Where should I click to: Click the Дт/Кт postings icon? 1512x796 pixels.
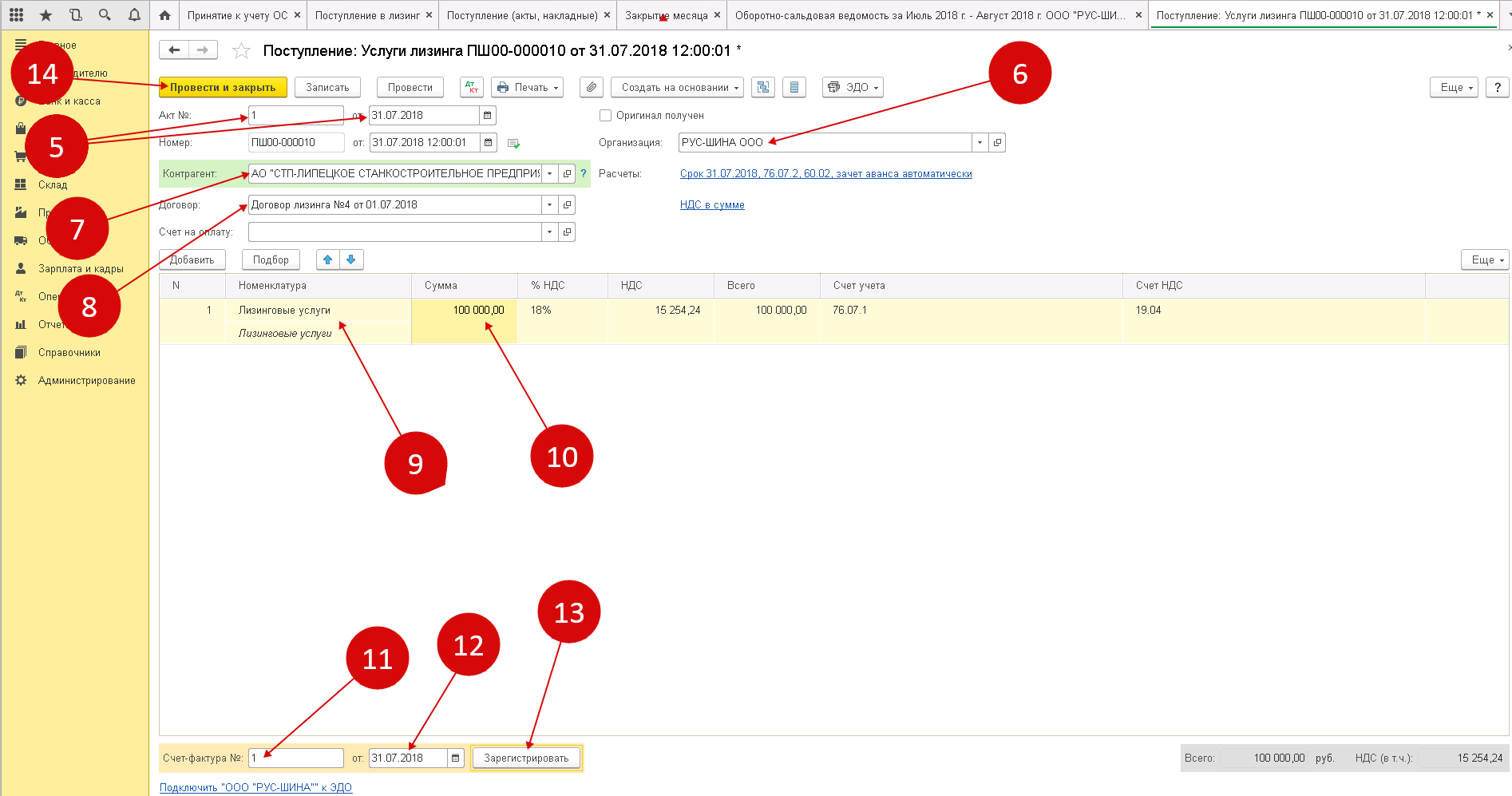472,87
